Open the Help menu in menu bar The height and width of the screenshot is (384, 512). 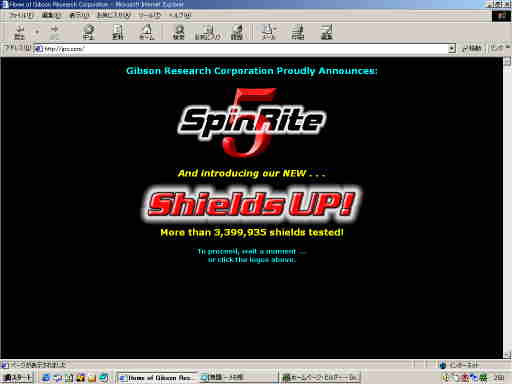pos(180,15)
